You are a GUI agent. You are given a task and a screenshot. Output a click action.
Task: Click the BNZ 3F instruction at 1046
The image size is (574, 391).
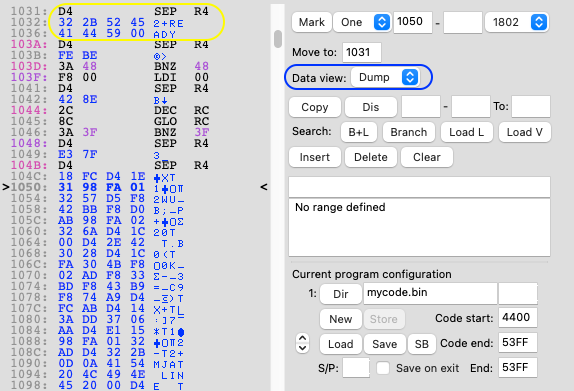[x=181, y=133]
